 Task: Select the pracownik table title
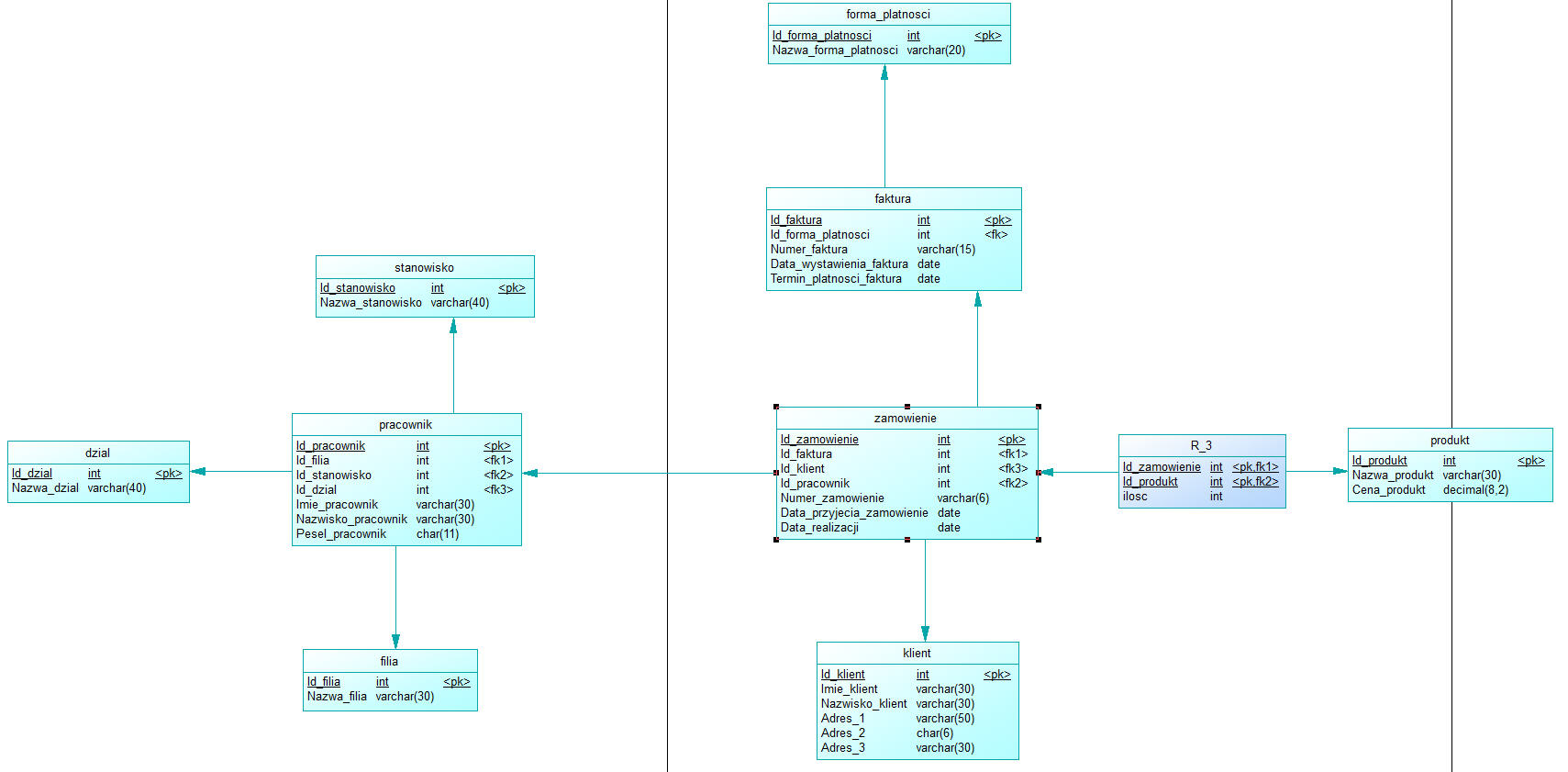coord(406,425)
